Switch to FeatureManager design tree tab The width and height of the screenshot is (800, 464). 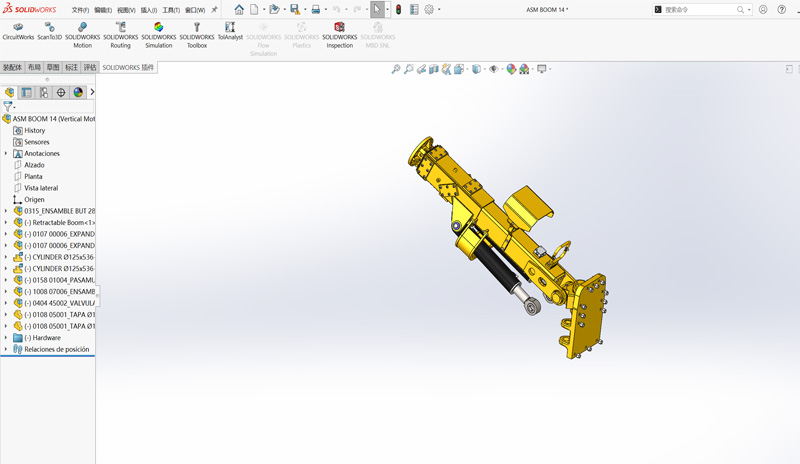tap(9, 92)
